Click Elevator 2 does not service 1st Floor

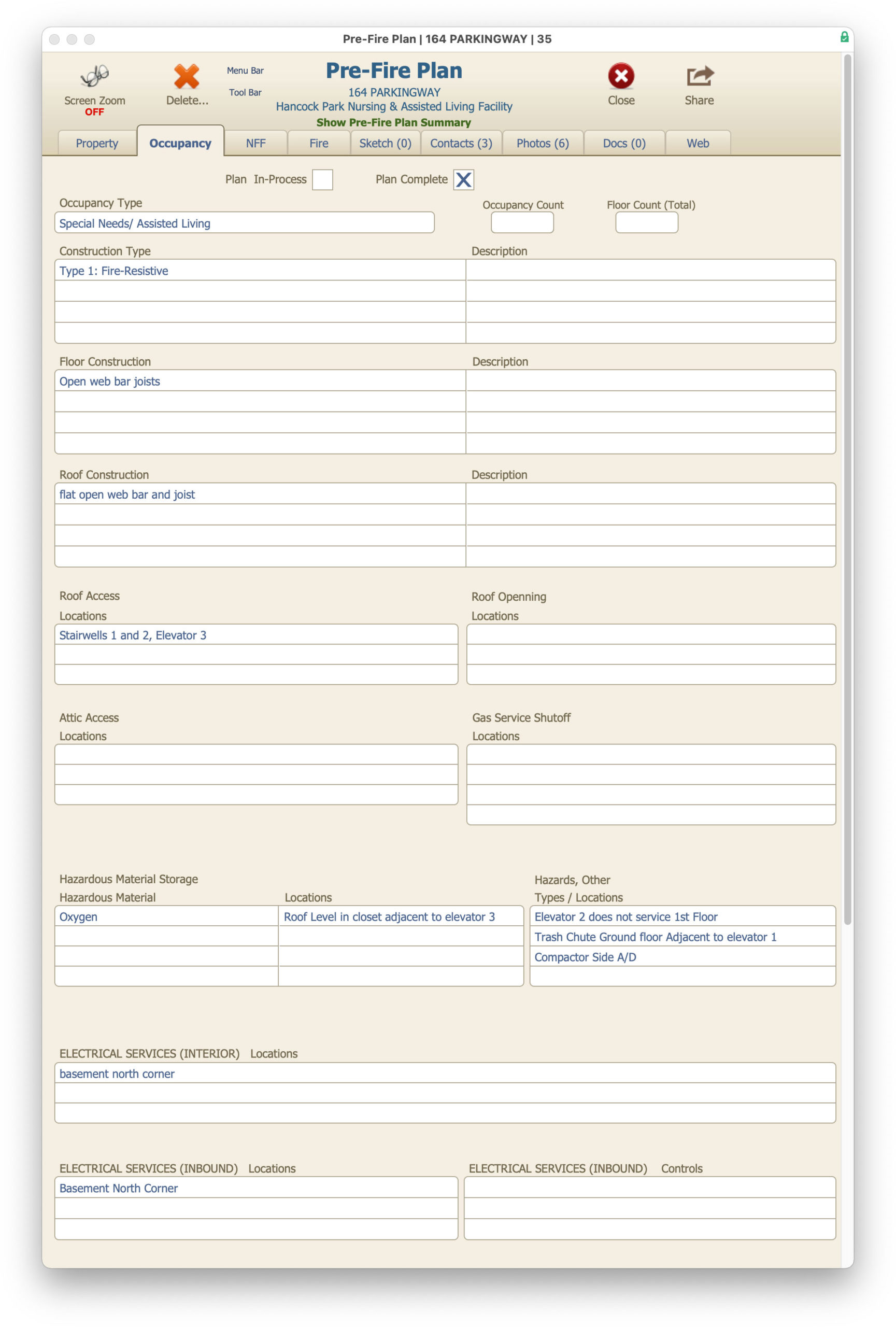(x=682, y=916)
